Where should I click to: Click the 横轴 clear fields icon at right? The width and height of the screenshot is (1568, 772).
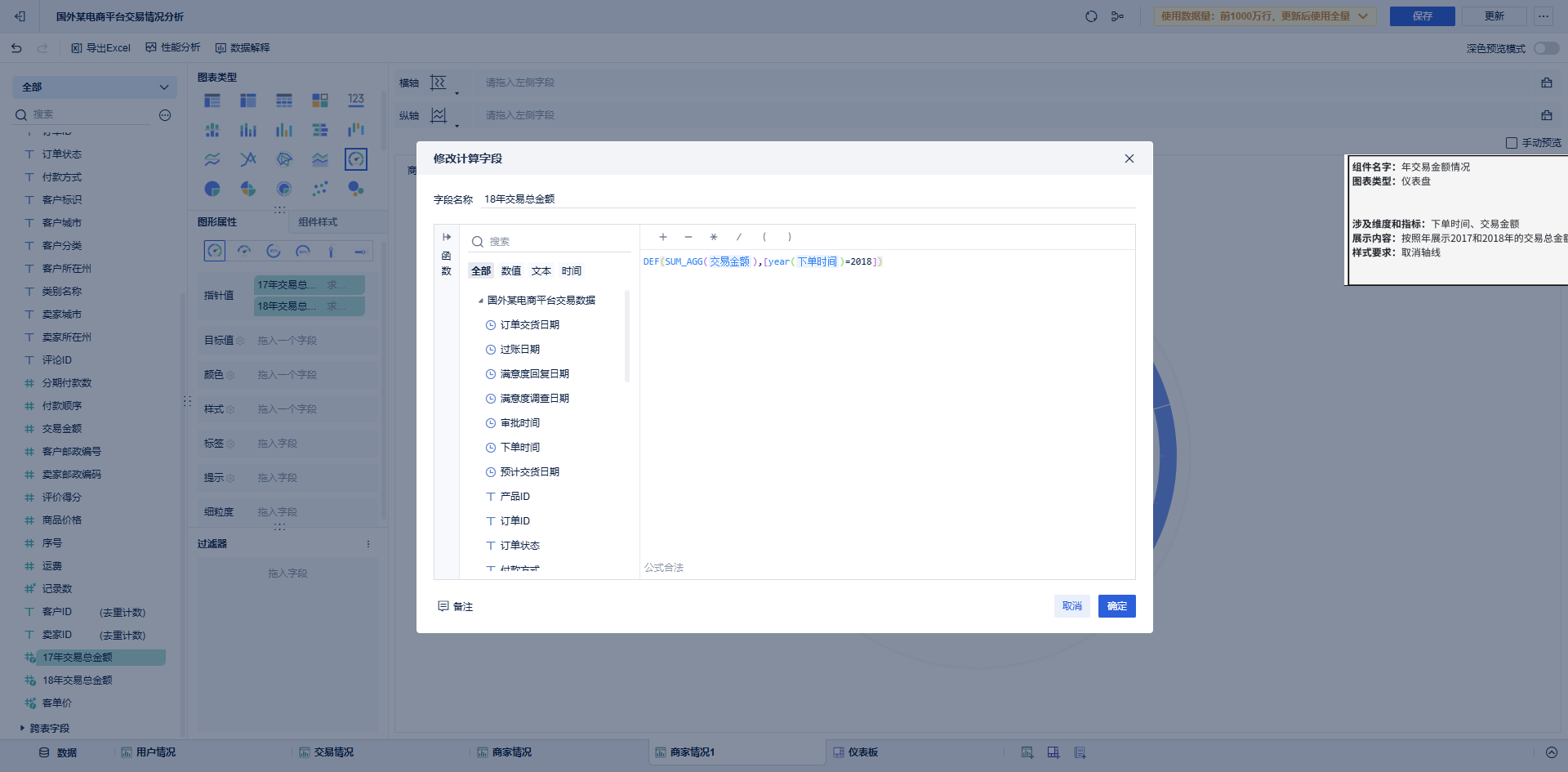tap(1547, 83)
